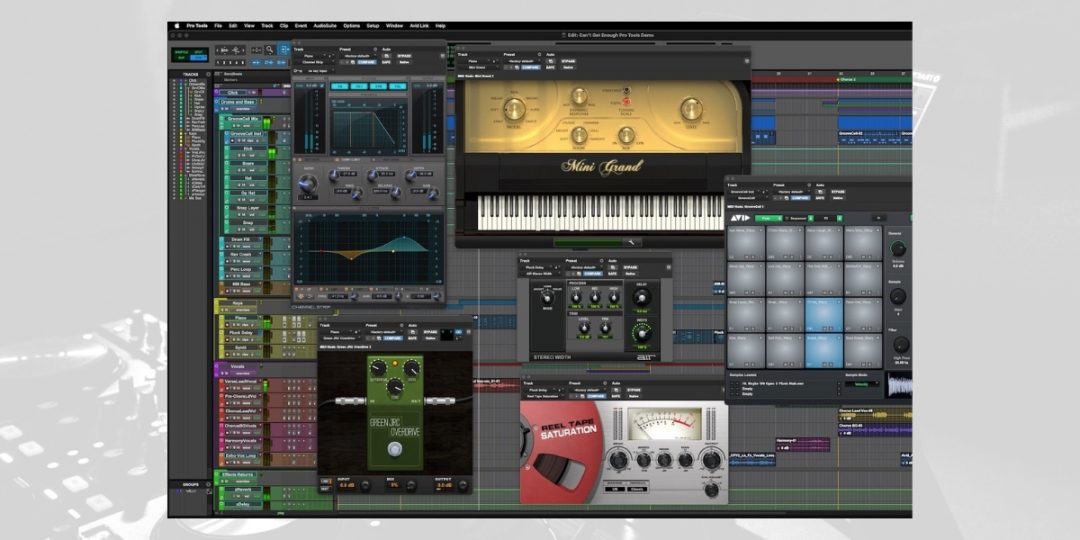Click the Stereo Width Width knob

[x=641, y=332]
